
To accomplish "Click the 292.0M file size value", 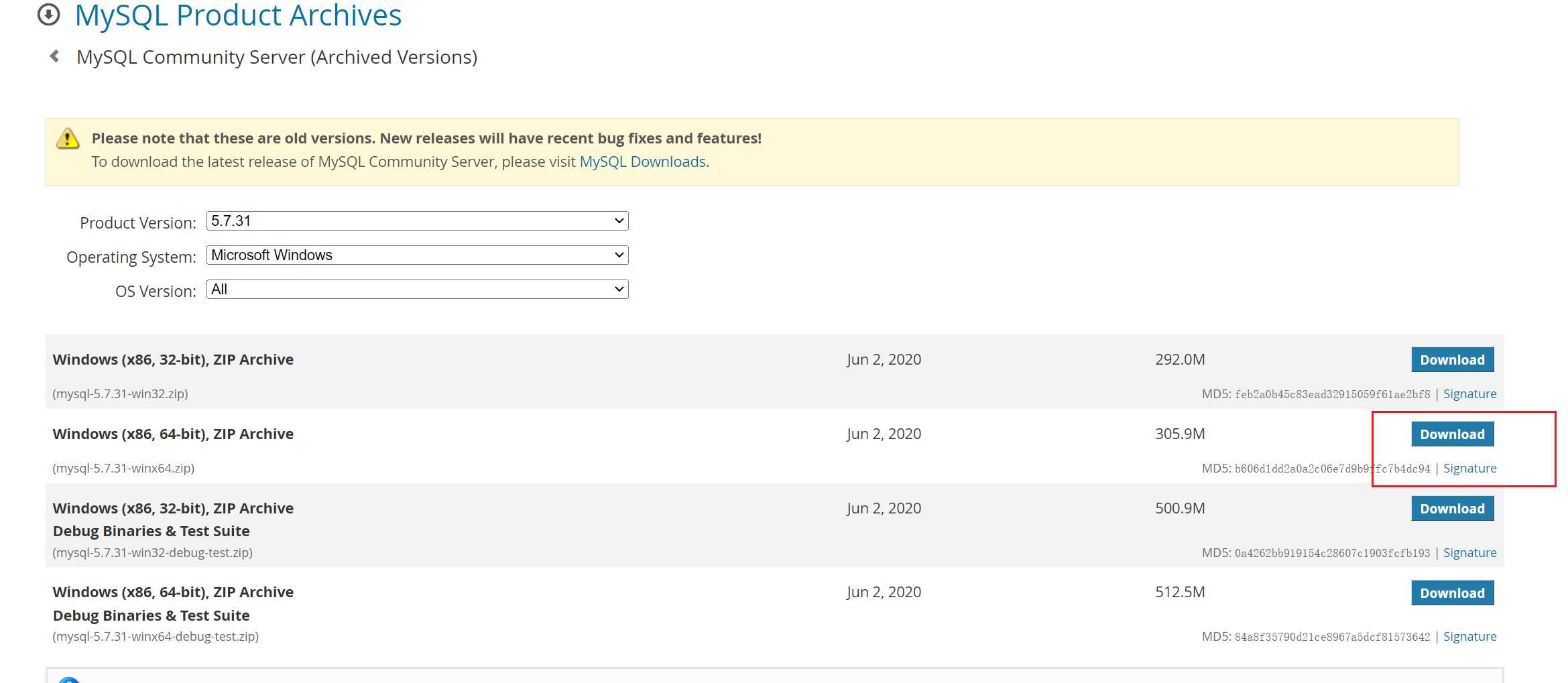I will [x=1180, y=359].
